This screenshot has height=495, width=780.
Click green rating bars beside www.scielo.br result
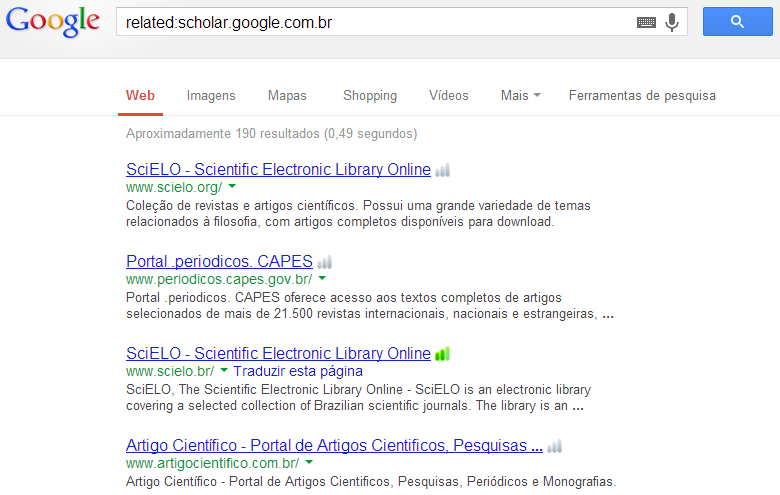pyautogui.click(x=442, y=354)
